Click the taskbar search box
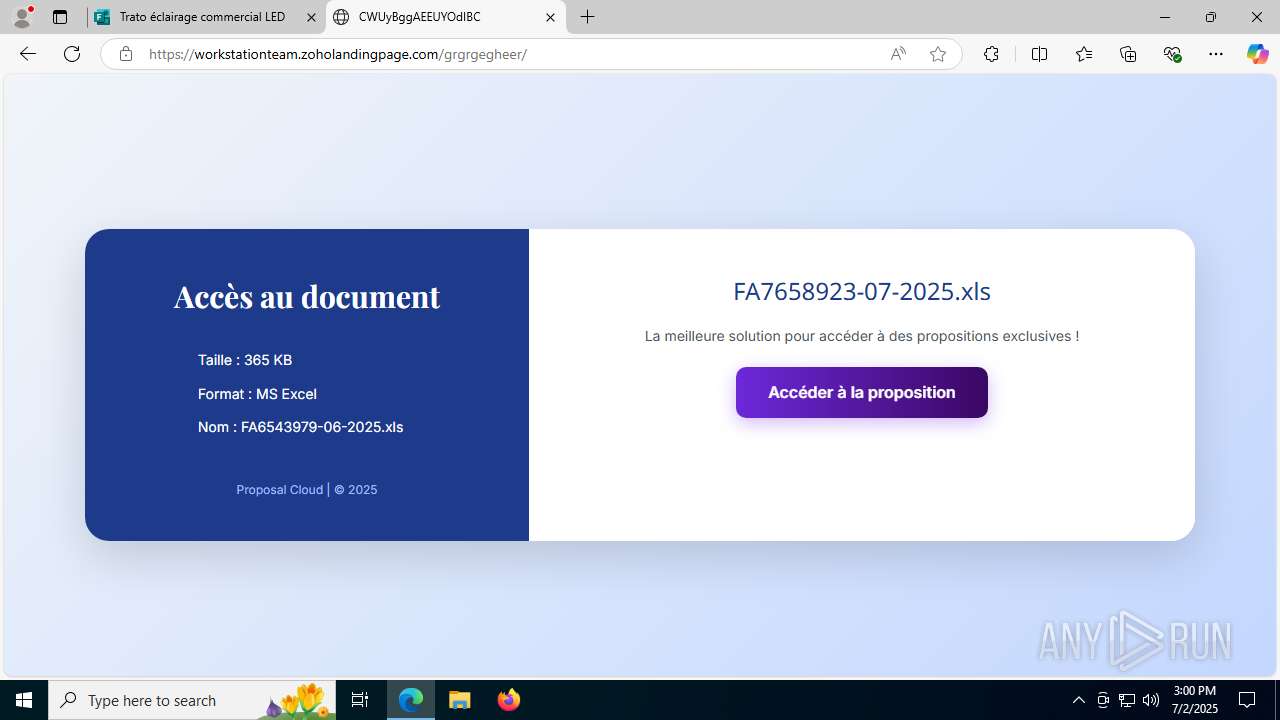The image size is (1280, 720). point(192,700)
